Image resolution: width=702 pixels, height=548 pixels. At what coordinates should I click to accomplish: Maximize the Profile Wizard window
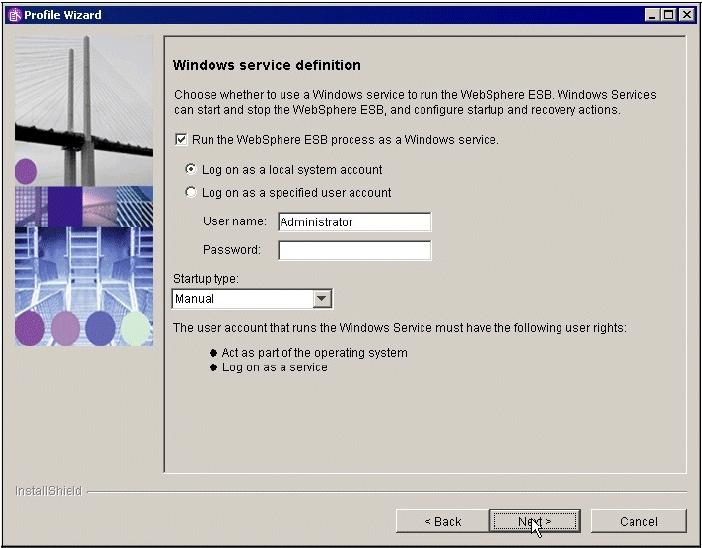(x=668, y=15)
